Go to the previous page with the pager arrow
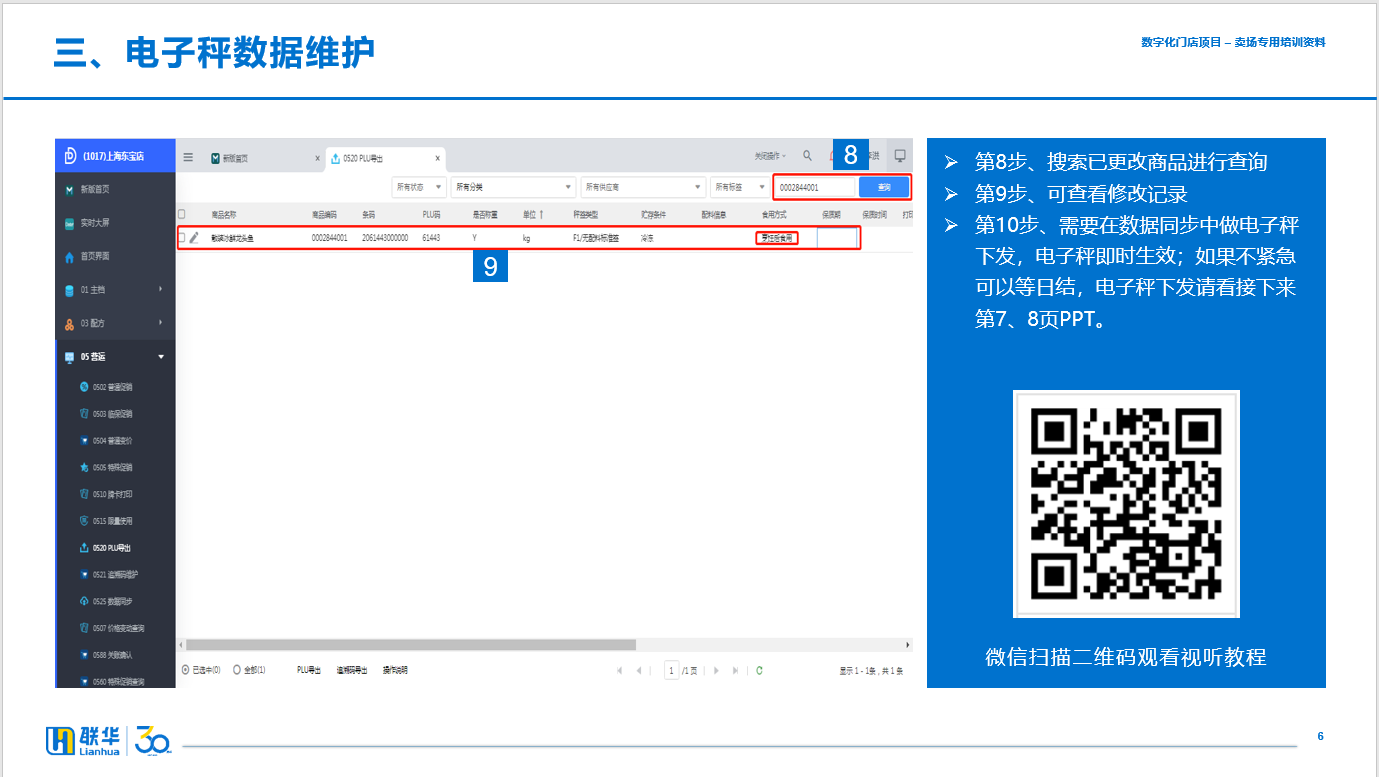 [x=640, y=670]
